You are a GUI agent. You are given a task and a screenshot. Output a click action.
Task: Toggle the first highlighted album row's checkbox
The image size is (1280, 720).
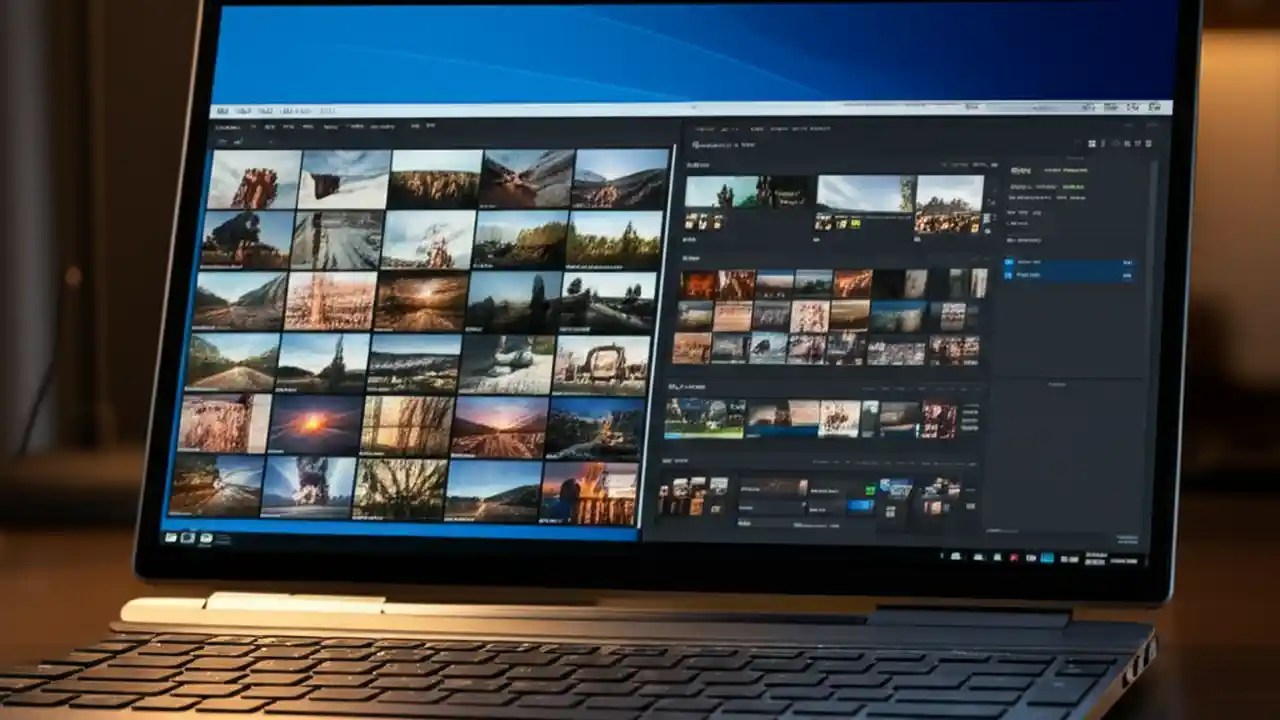(1008, 261)
